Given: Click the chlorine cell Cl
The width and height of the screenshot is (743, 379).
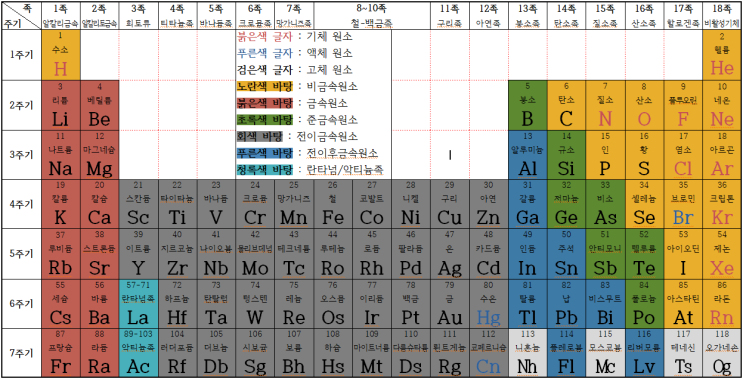Looking at the screenshot, I should point(683,155).
